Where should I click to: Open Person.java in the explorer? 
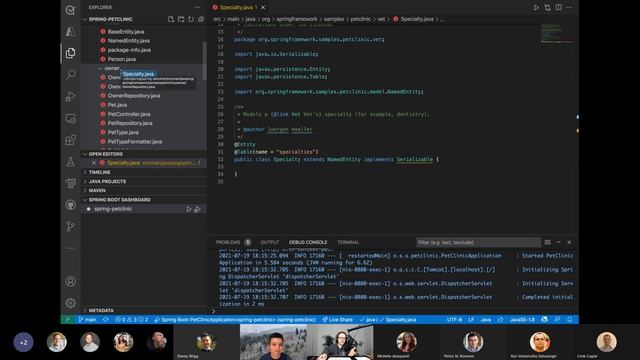pos(122,59)
